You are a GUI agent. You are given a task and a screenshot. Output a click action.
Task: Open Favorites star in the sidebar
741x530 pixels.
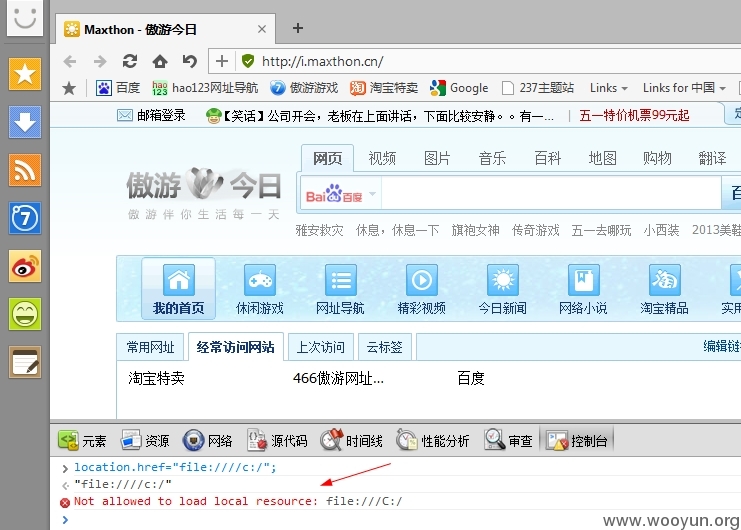25,74
